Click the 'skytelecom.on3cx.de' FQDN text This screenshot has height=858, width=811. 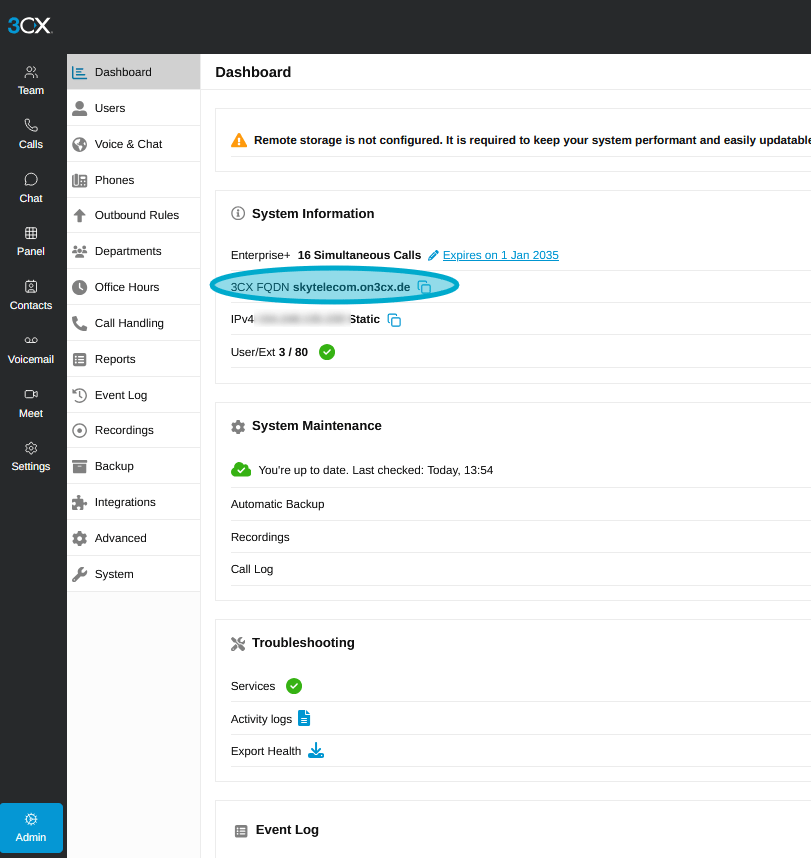pyautogui.click(x=351, y=287)
